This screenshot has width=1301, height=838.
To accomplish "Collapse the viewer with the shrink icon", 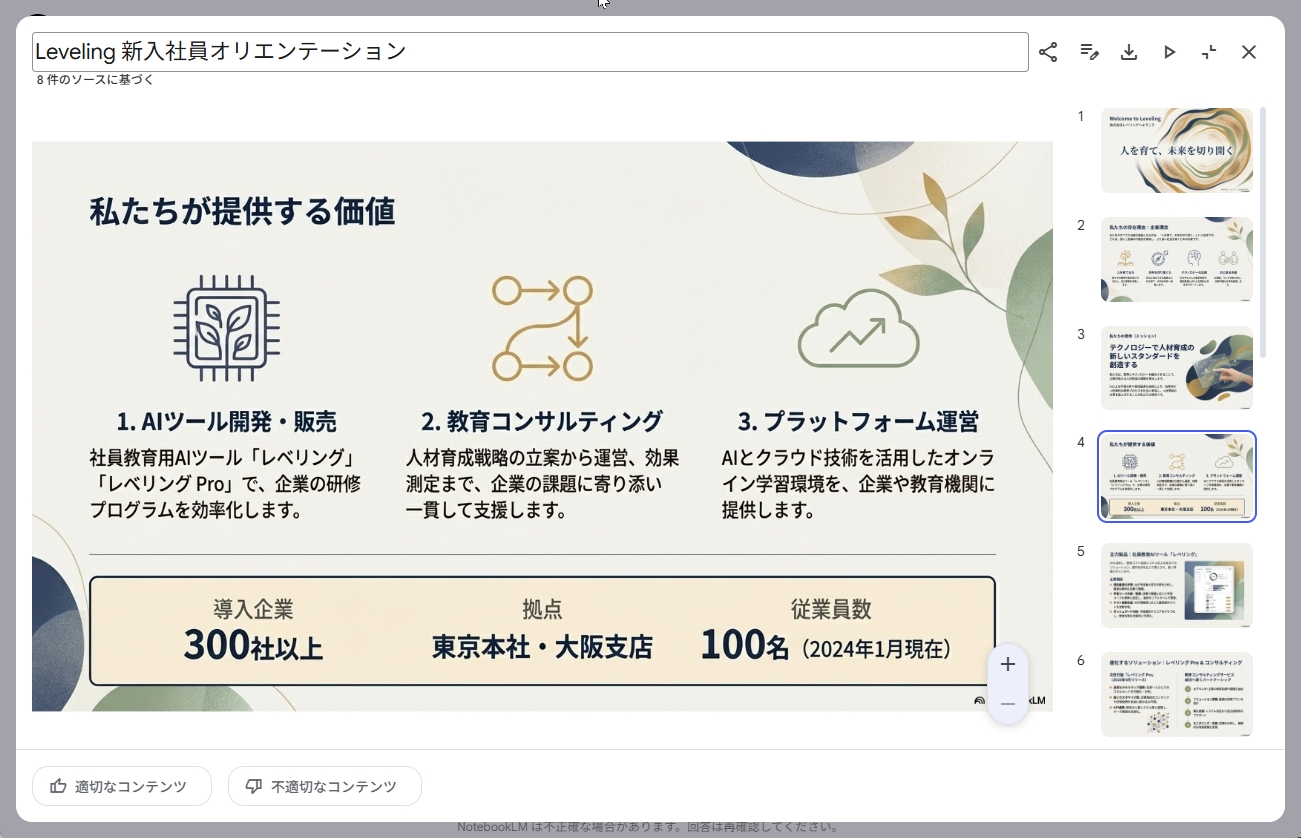I will (1209, 52).
